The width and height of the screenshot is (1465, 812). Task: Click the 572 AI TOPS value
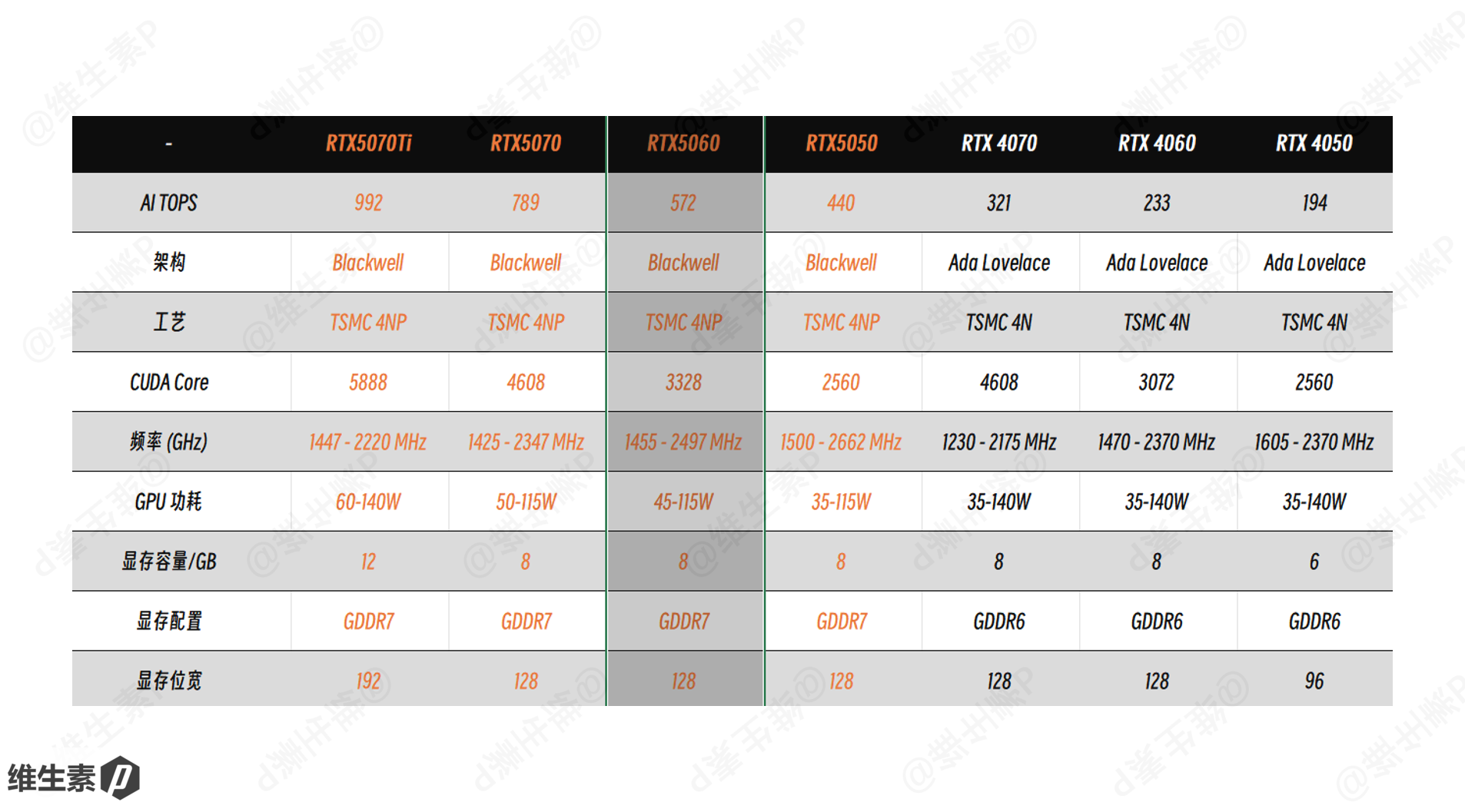click(x=683, y=203)
